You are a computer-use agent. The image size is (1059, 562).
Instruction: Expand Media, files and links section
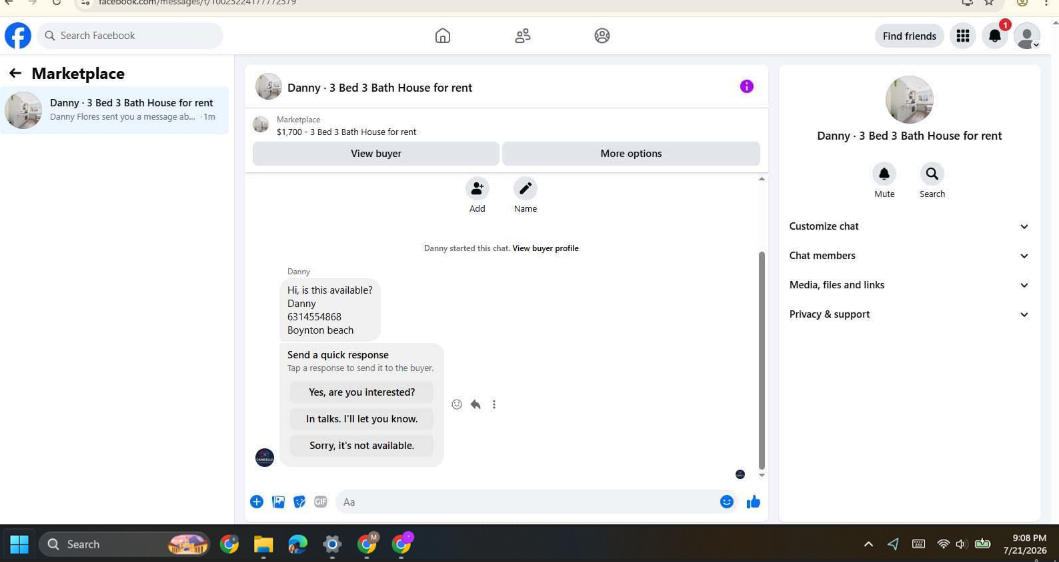click(909, 285)
